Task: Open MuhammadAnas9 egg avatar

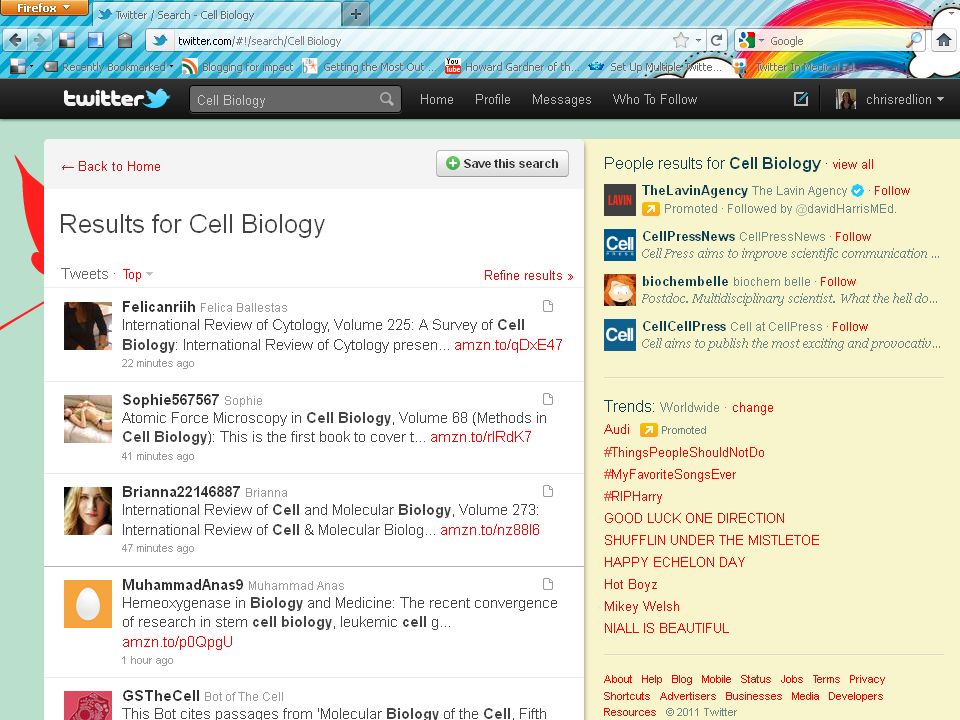Action: (x=88, y=604)
